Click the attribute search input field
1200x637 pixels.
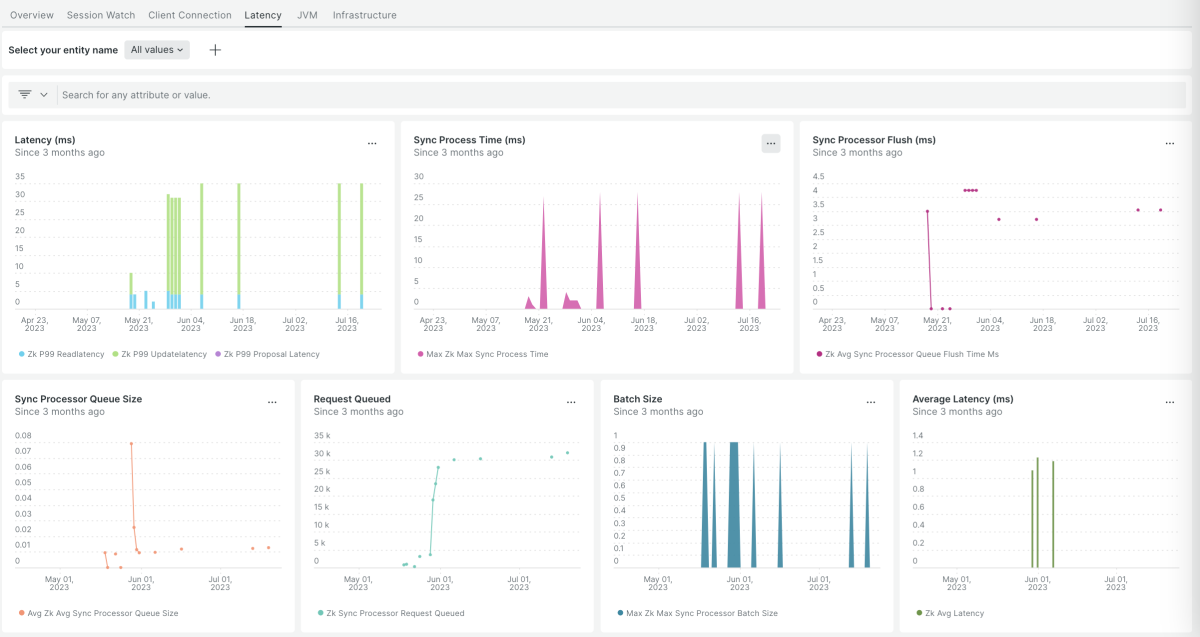pos(600,95)
